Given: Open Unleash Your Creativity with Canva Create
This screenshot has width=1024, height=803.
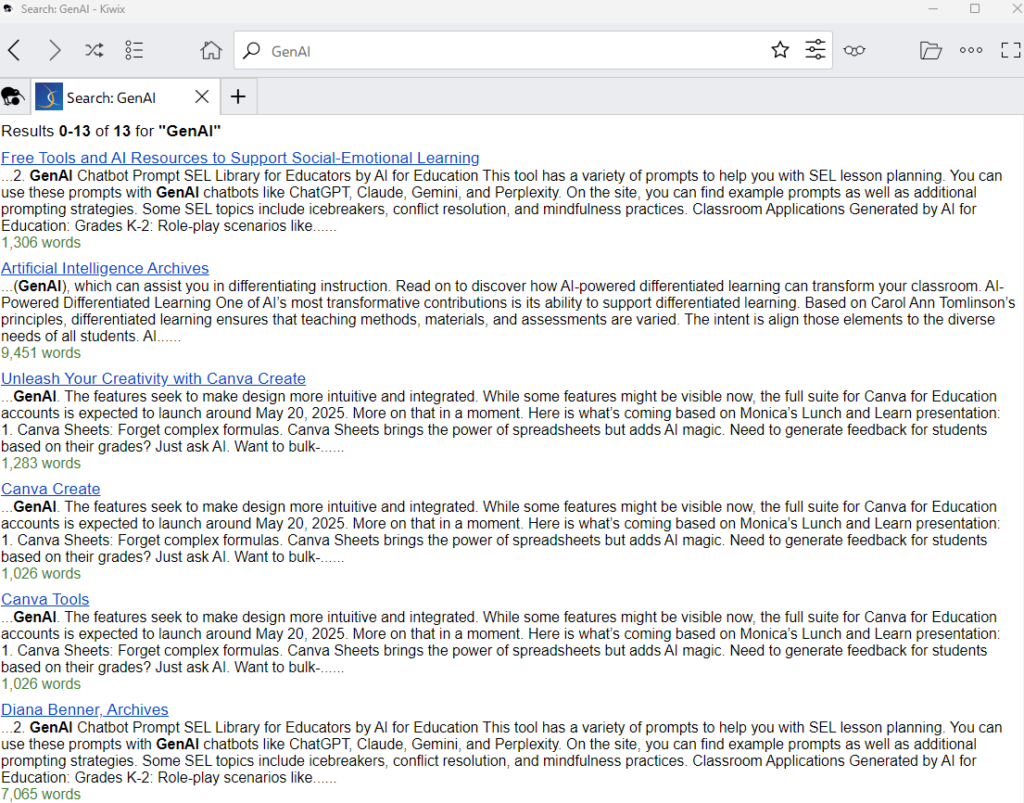Looking at the screenshot, I should point(153,379).
